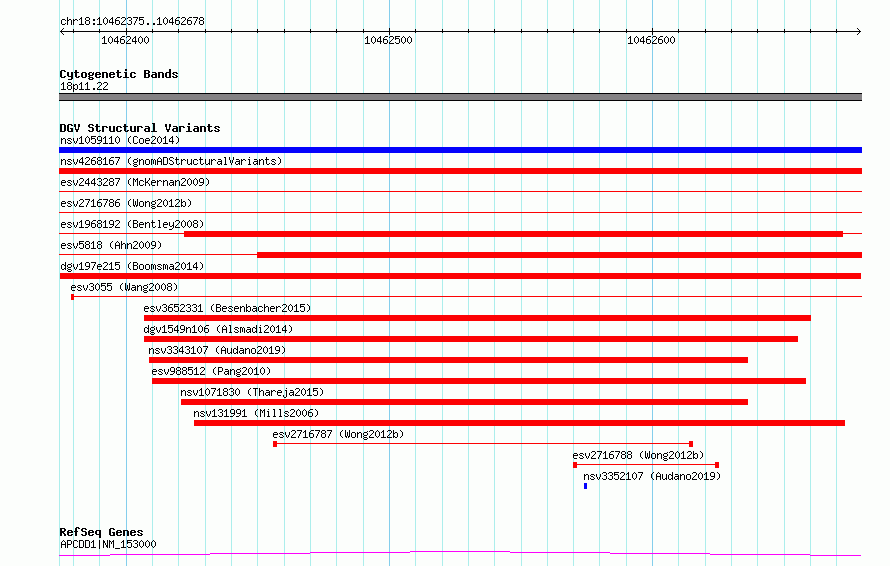890x566 pixels.
Task: Select the red bar under nsv131991
Action: tap(519, 424)
